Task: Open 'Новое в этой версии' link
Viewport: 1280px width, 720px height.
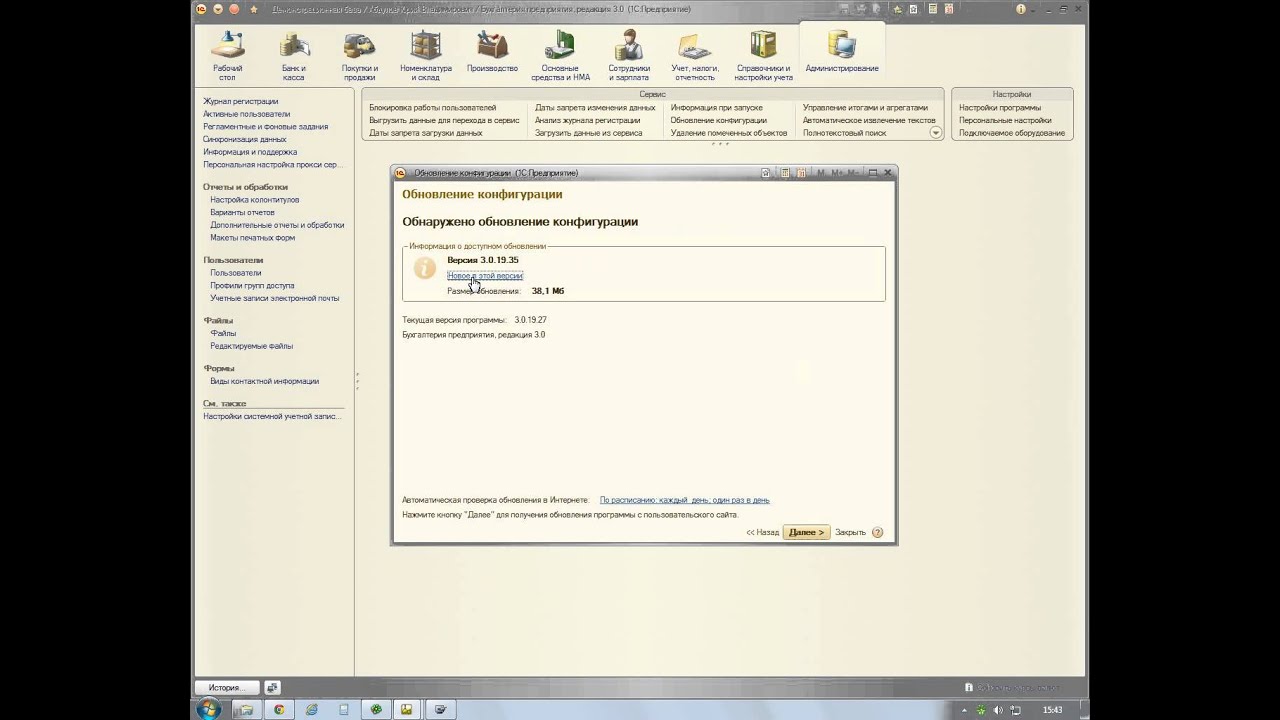Action: pyautogui.click(x=485, y=275)
